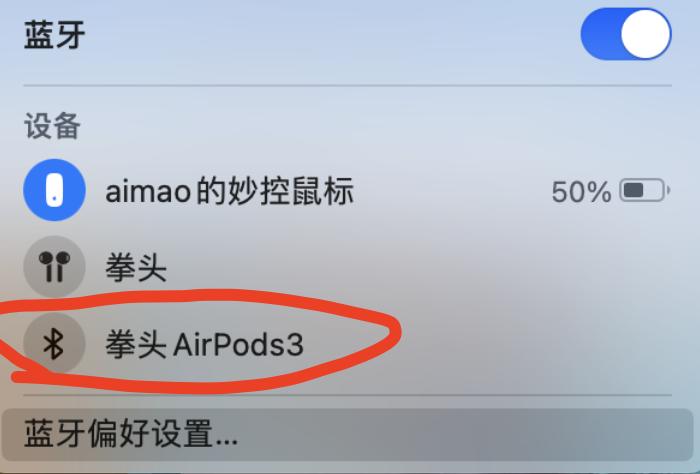Click the divider line above 蓝牙偏好设置
The height and width of the screenshot is (474, 700).
pos(347,395)
